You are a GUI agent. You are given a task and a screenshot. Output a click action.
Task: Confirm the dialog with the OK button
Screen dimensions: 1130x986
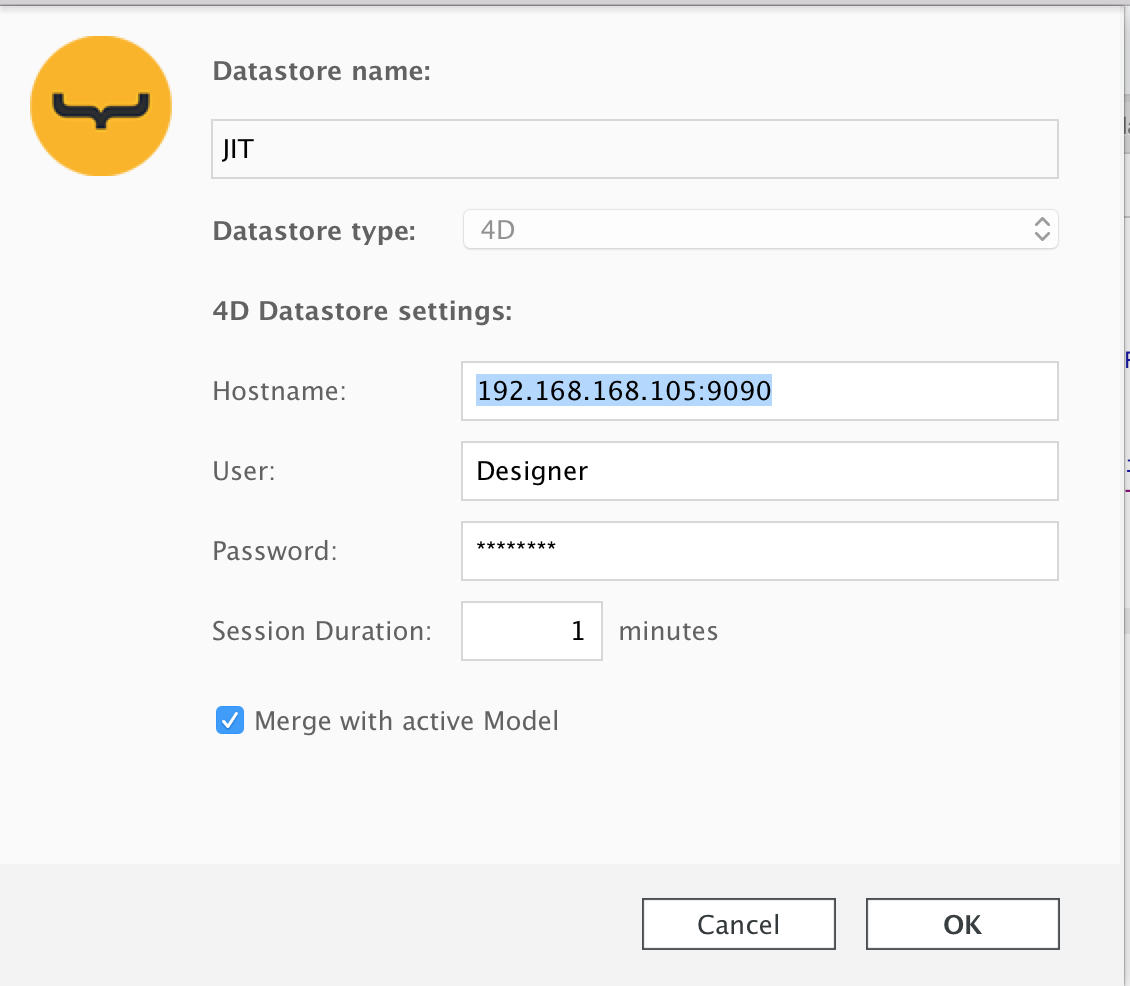(x=962, y=924)
